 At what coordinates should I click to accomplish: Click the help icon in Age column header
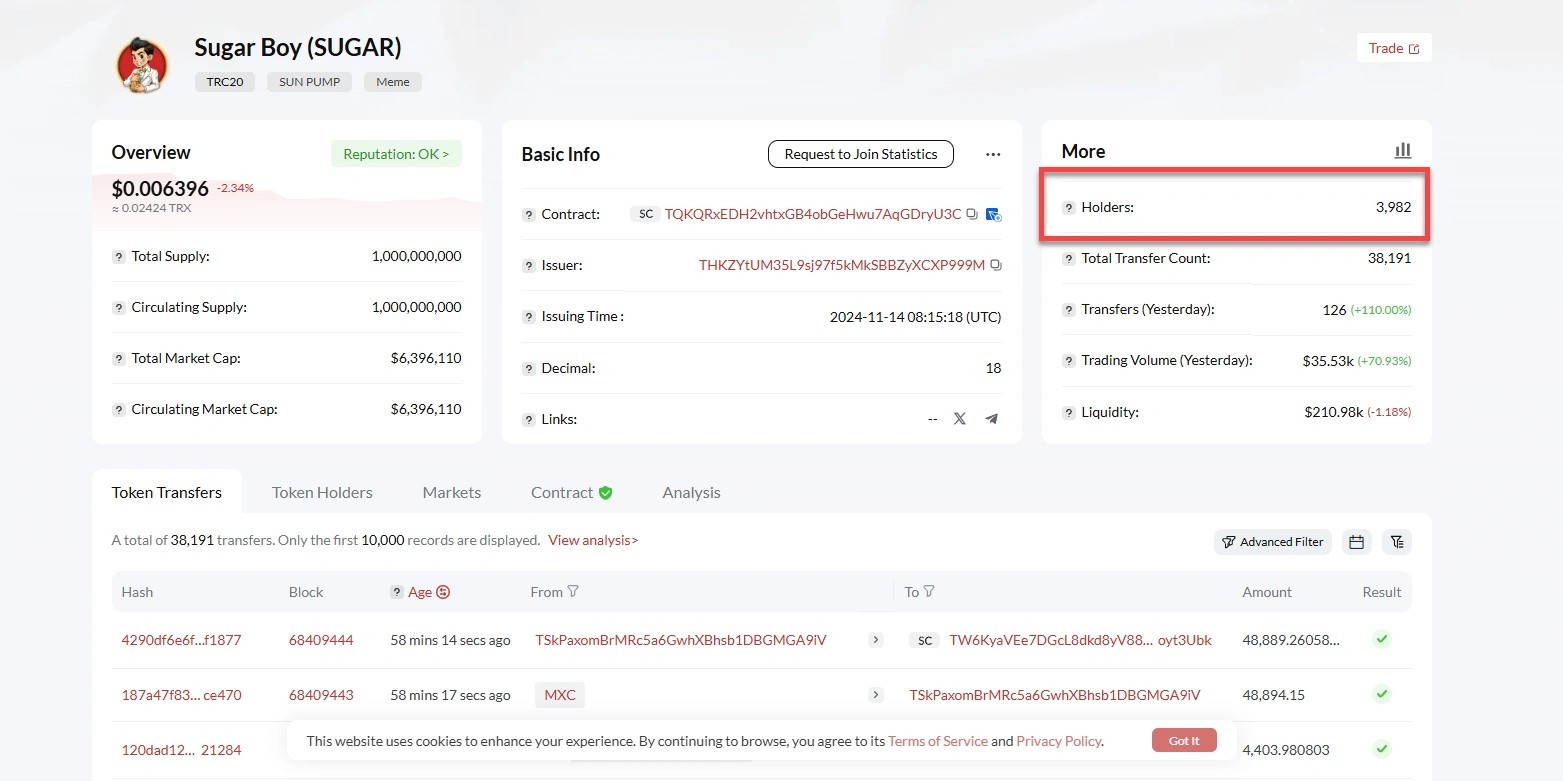click(x=397, y=592)
